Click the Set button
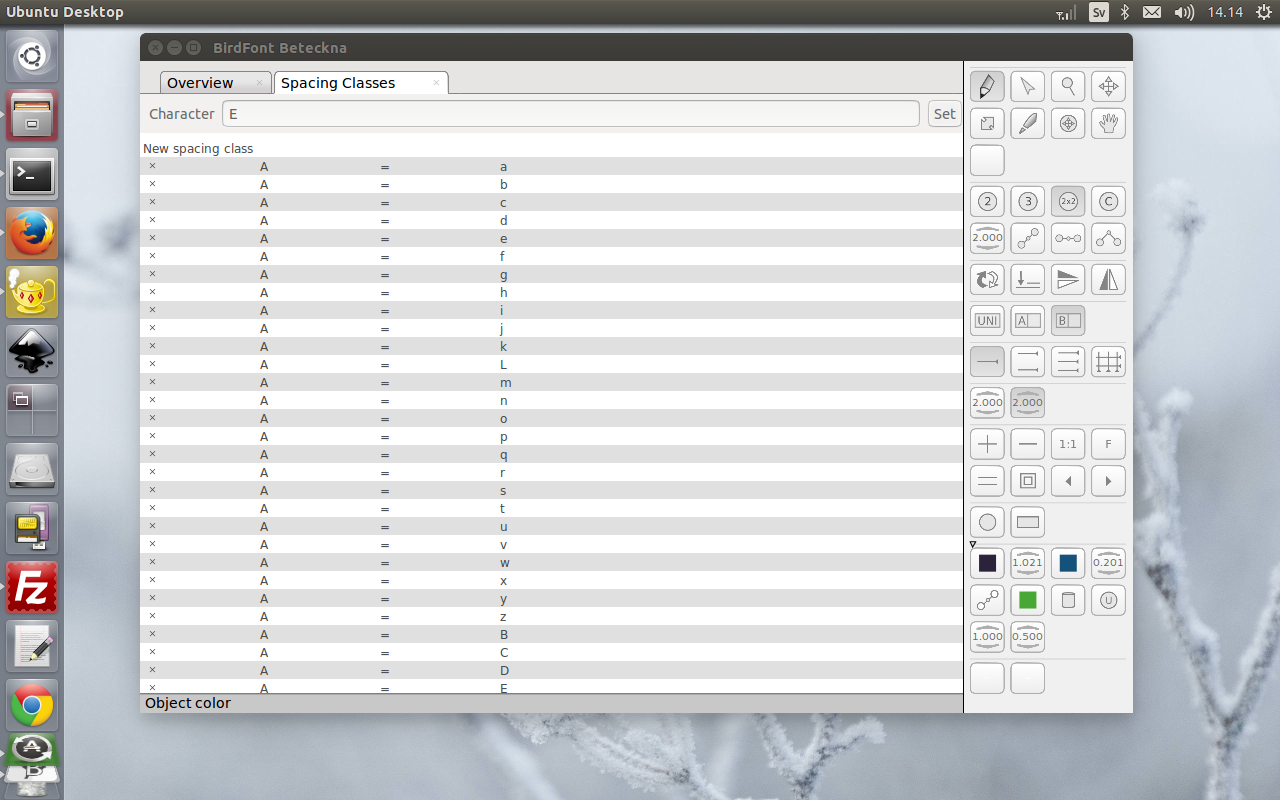1280x800 pixels. [944, 114]
